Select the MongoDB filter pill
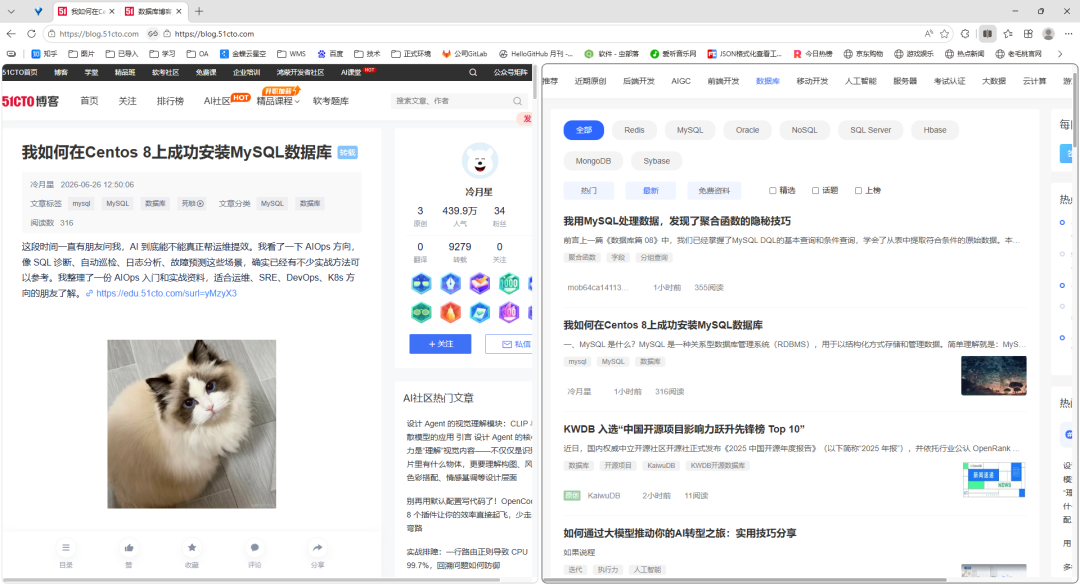The width and height of the screenshot is (1080, 585). pyautogui.click(x=593, y=161)
